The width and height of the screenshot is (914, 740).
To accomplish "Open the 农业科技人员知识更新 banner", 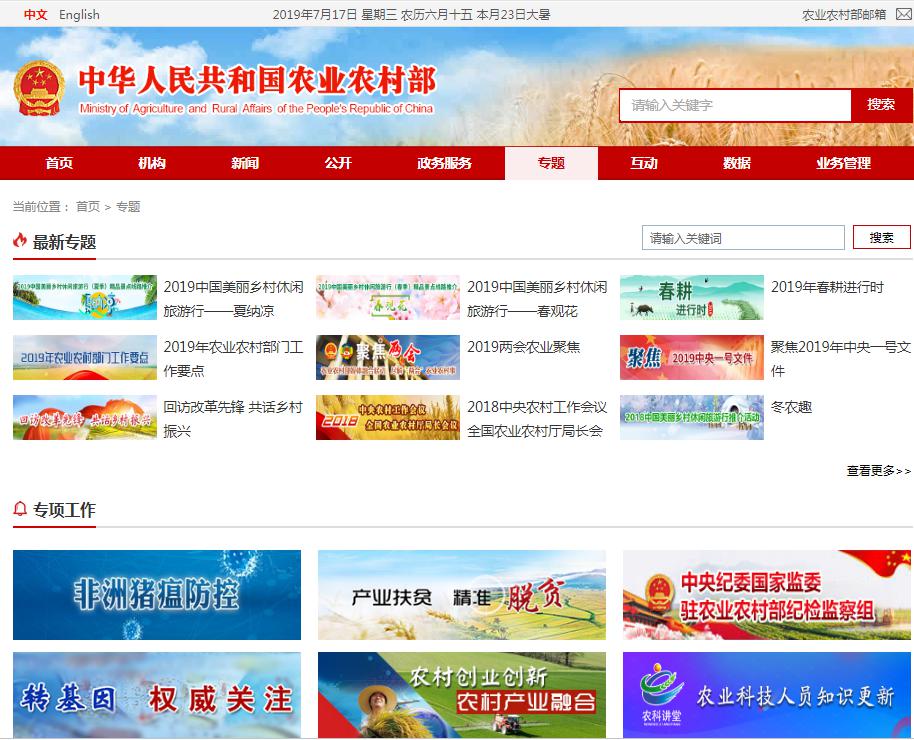I will pyautogui.click(x=767, y=695).
